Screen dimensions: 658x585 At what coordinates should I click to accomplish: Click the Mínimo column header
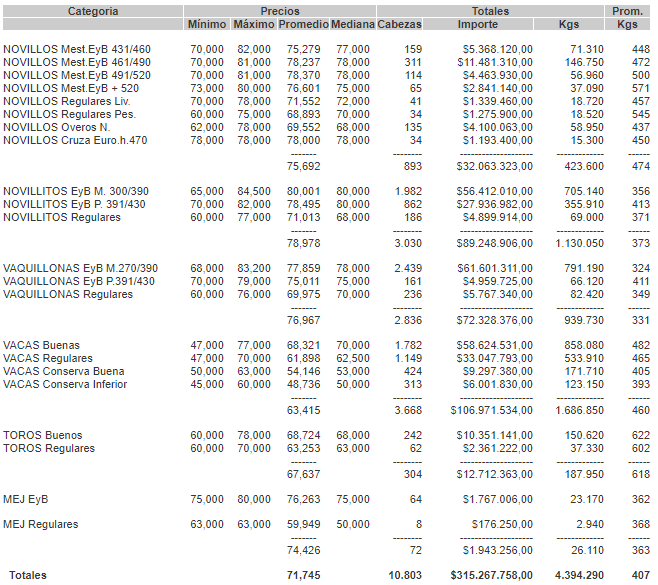(207, 25)
